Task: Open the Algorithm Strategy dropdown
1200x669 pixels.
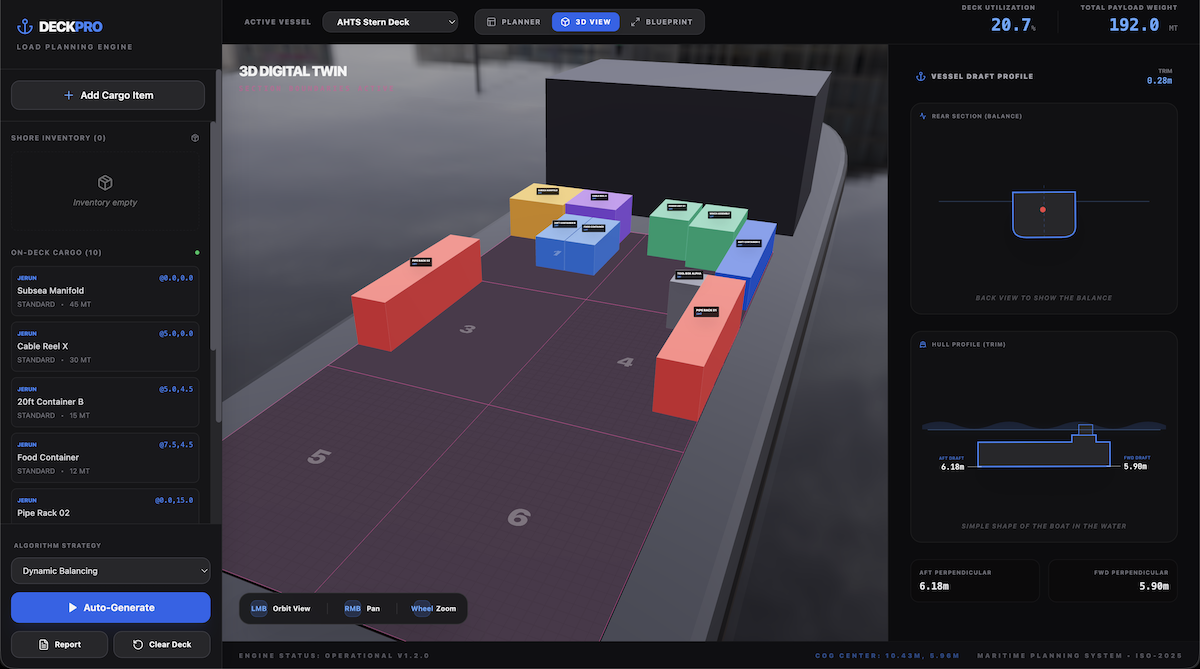Action: [x=110, y=571]
